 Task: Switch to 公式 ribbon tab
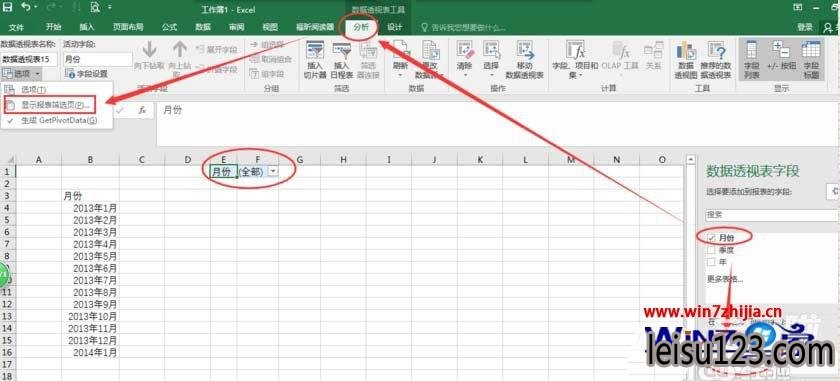click(x=169, y=27)
